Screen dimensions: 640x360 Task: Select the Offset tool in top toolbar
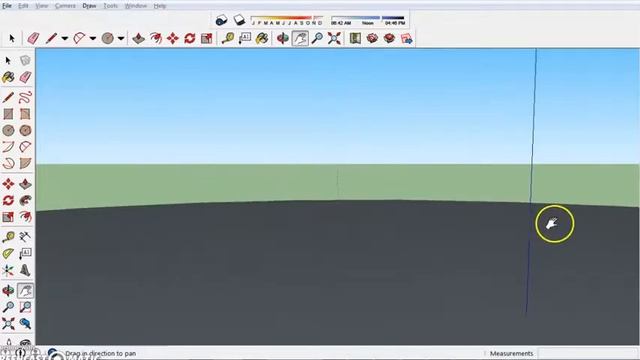(156, 38)
